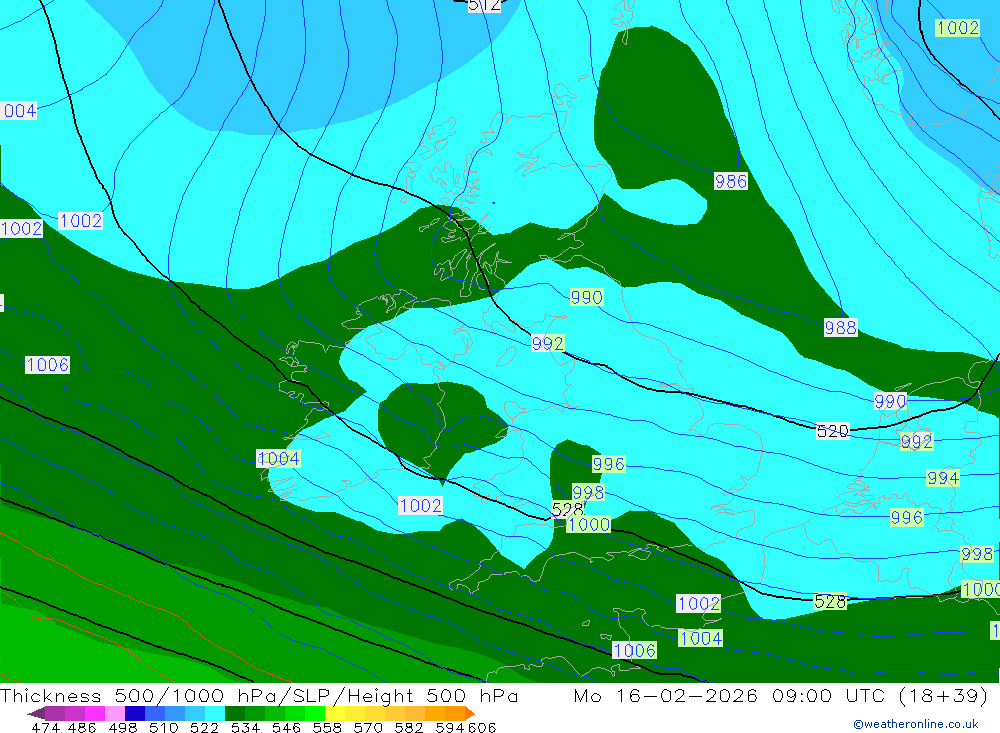Click the '582' legend value
This screenshot has width=1000, height=733.
click(x=408, y=728)
